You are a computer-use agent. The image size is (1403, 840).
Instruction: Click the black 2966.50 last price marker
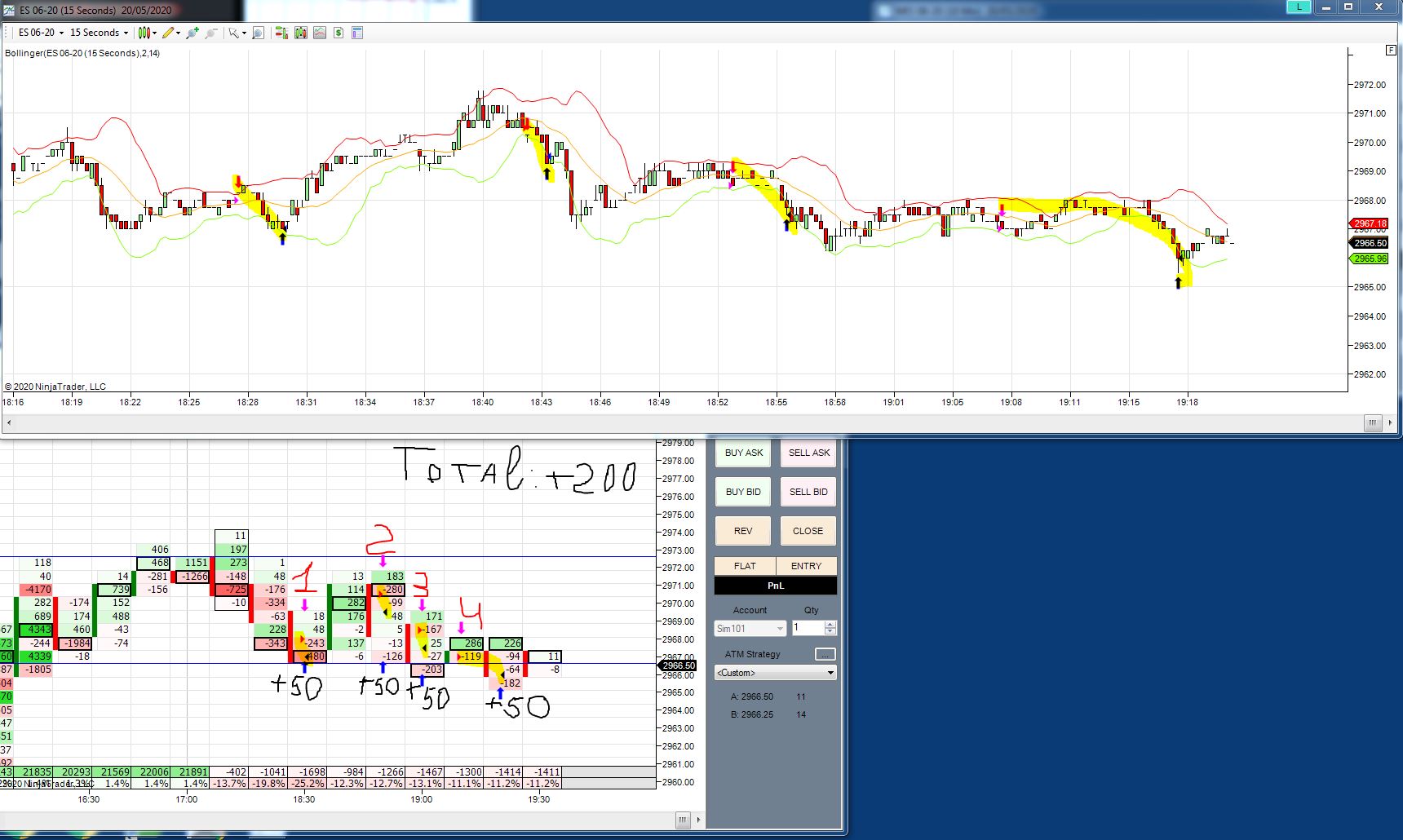pyautogui.click(x=1370, y=243)
